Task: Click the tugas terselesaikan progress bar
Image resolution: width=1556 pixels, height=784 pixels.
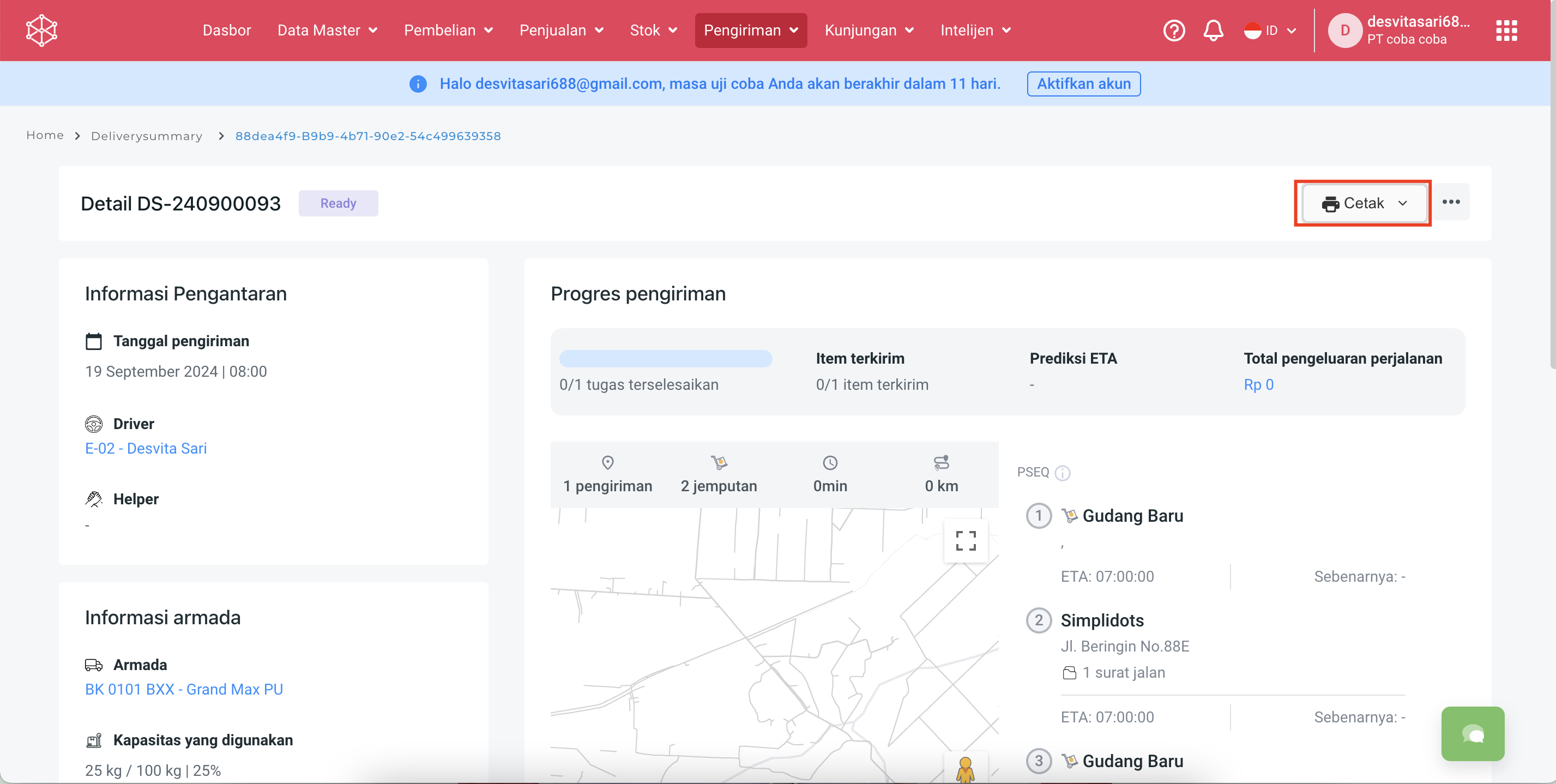Action: click(x=665, y=359)
